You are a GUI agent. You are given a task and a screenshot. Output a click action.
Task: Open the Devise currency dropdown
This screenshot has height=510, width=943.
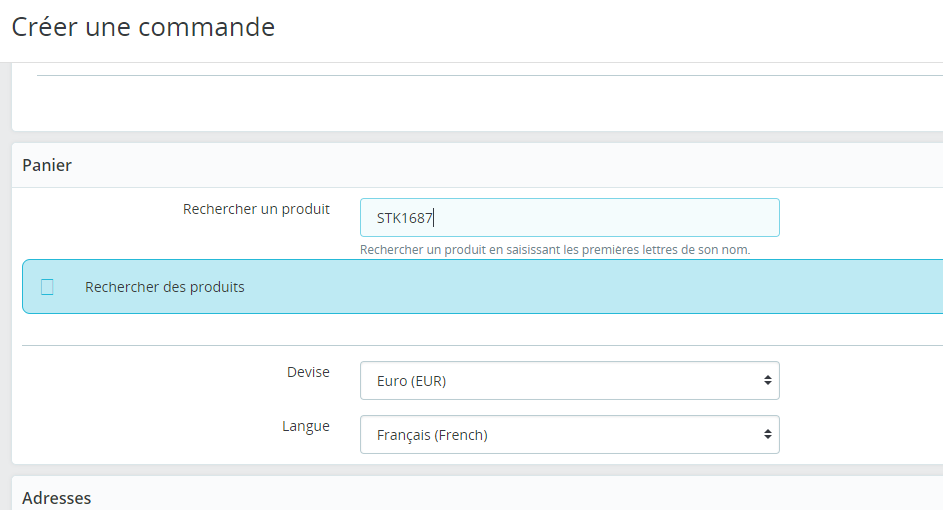tap(570, 380)
